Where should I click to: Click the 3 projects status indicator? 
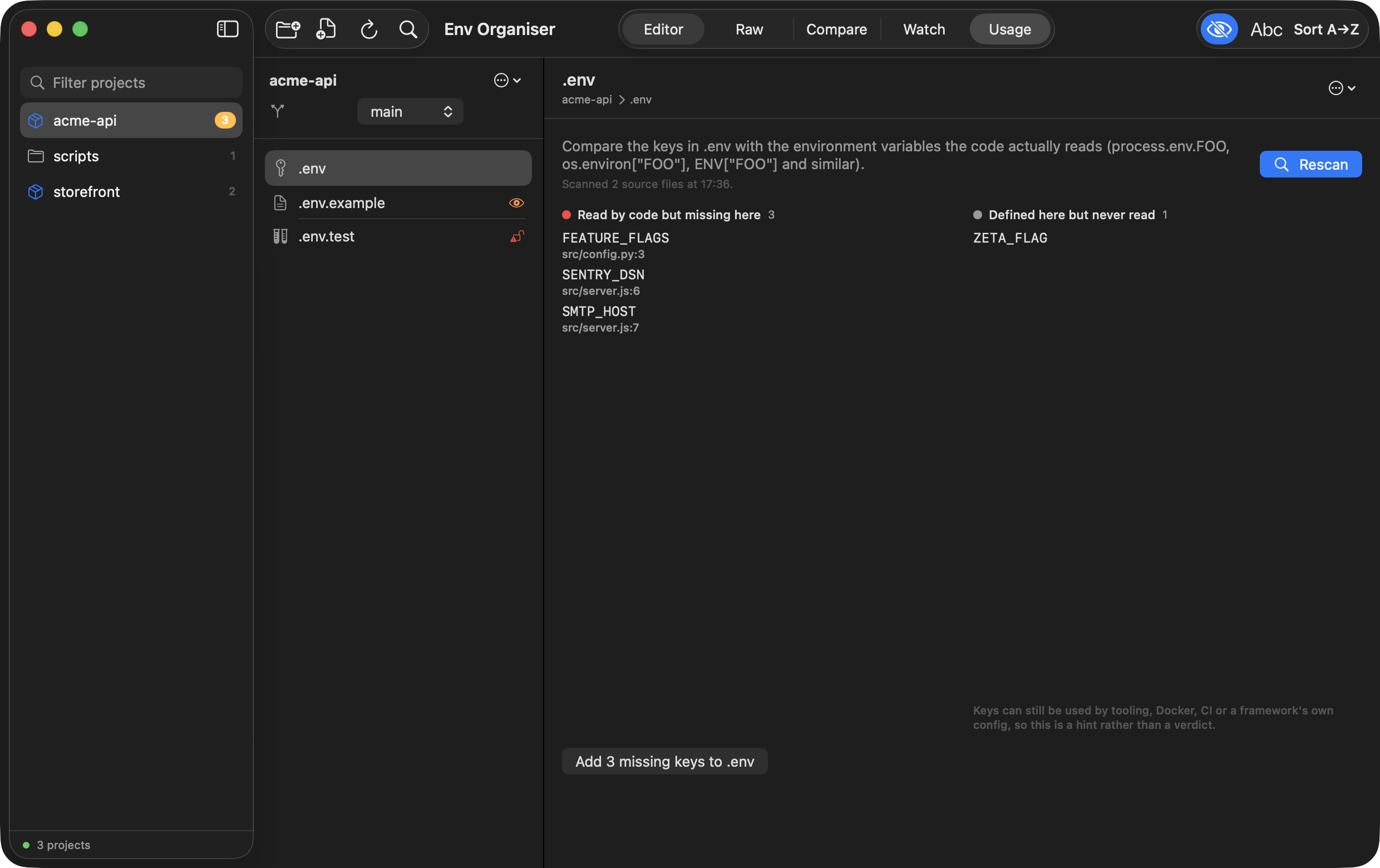pyautogui.click(x=56, y=845)
